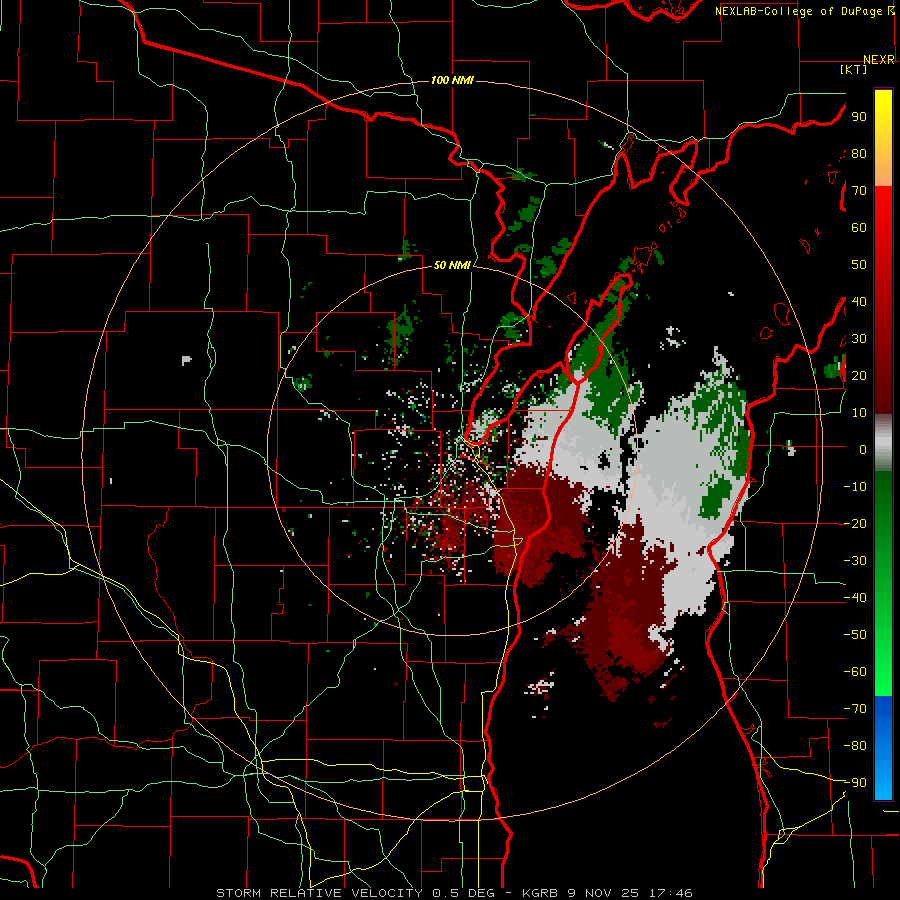Click the positive 20 knot scale value
The width and height of the screenshot is (900, 900).
859,375
